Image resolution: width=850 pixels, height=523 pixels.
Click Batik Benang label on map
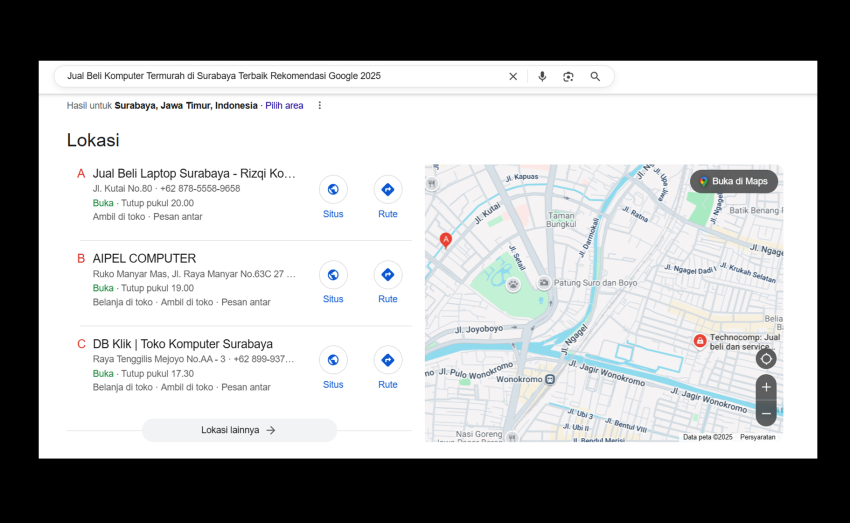coord(756,210)
